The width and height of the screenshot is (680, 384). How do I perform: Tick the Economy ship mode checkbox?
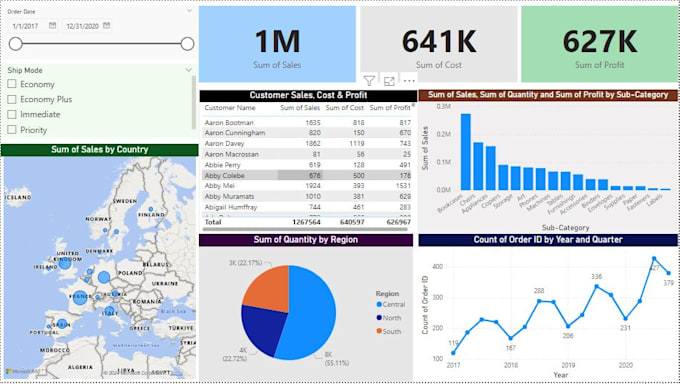pos(12,84)
